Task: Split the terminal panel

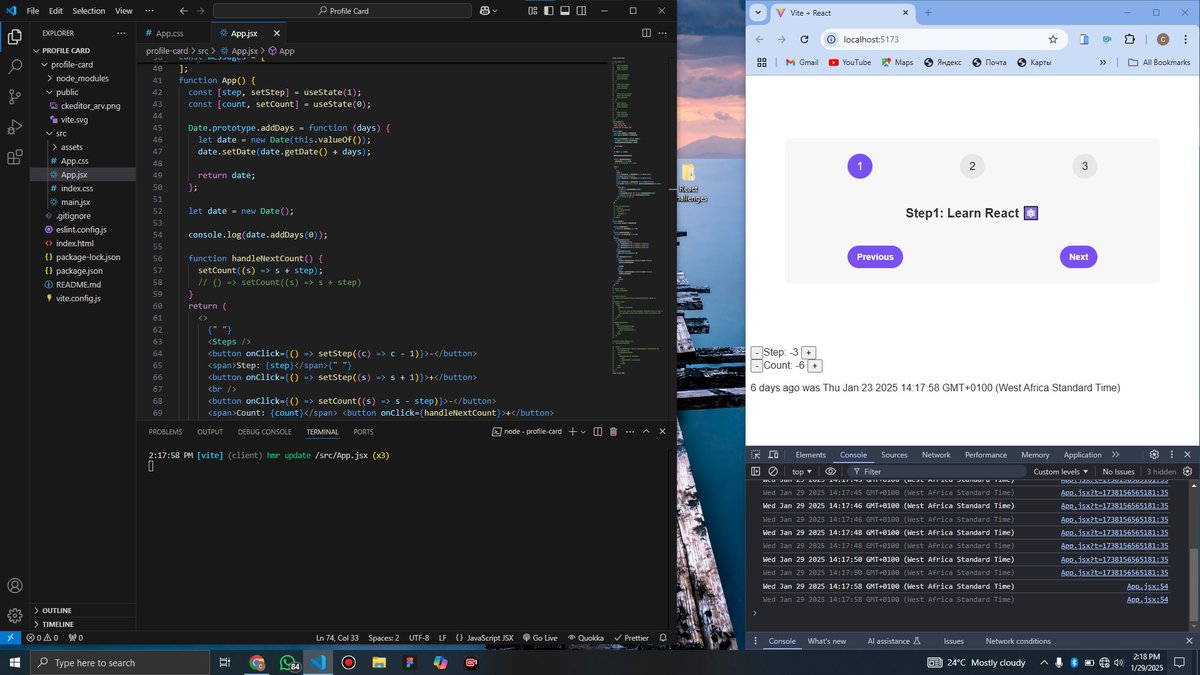Action: 597,432
